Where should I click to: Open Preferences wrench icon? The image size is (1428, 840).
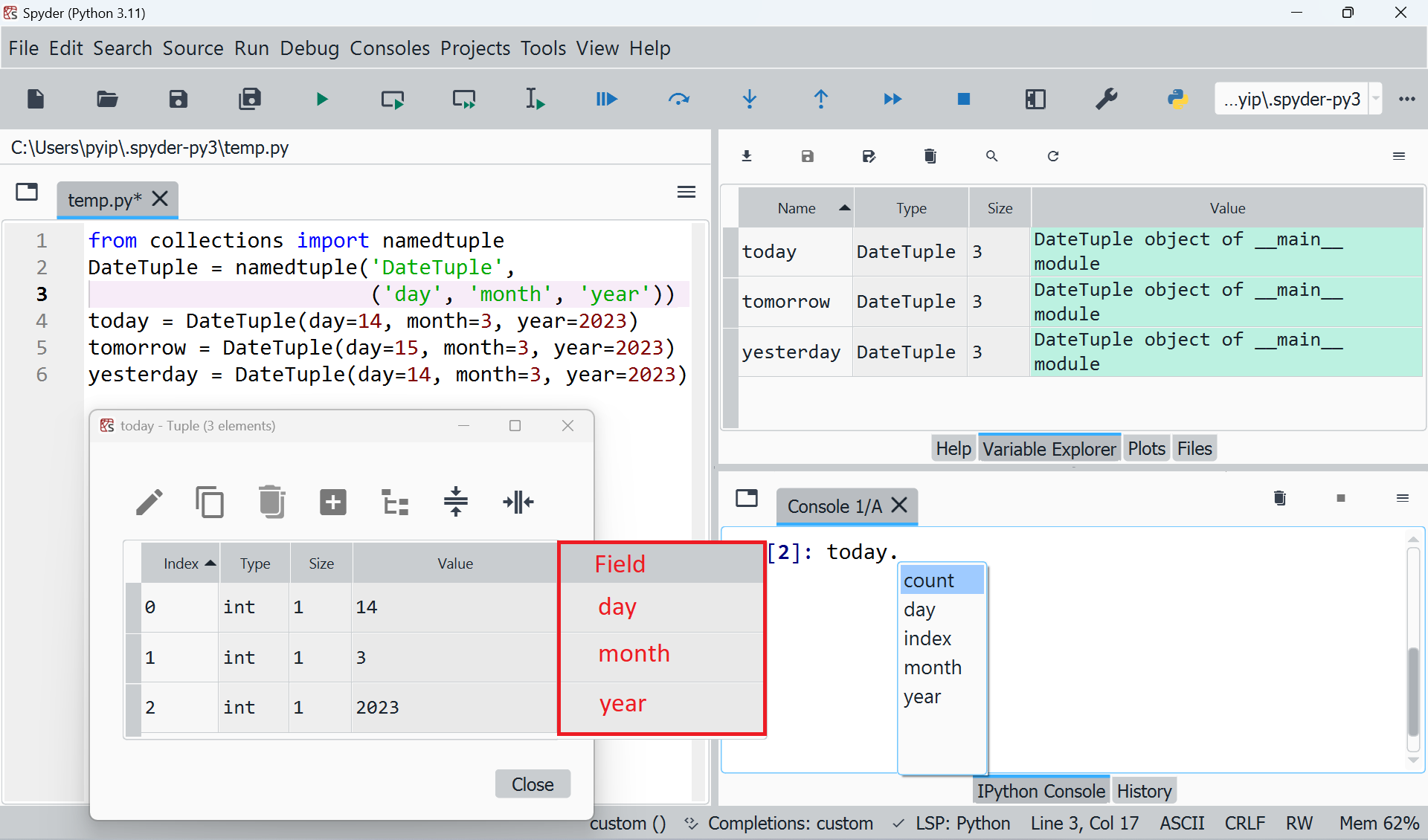pos(1106,99)
